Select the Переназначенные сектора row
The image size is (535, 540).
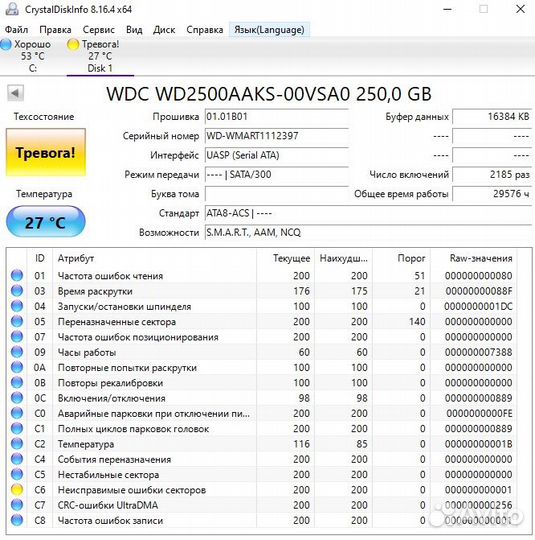pyautogui.click(x=262, y=322)
